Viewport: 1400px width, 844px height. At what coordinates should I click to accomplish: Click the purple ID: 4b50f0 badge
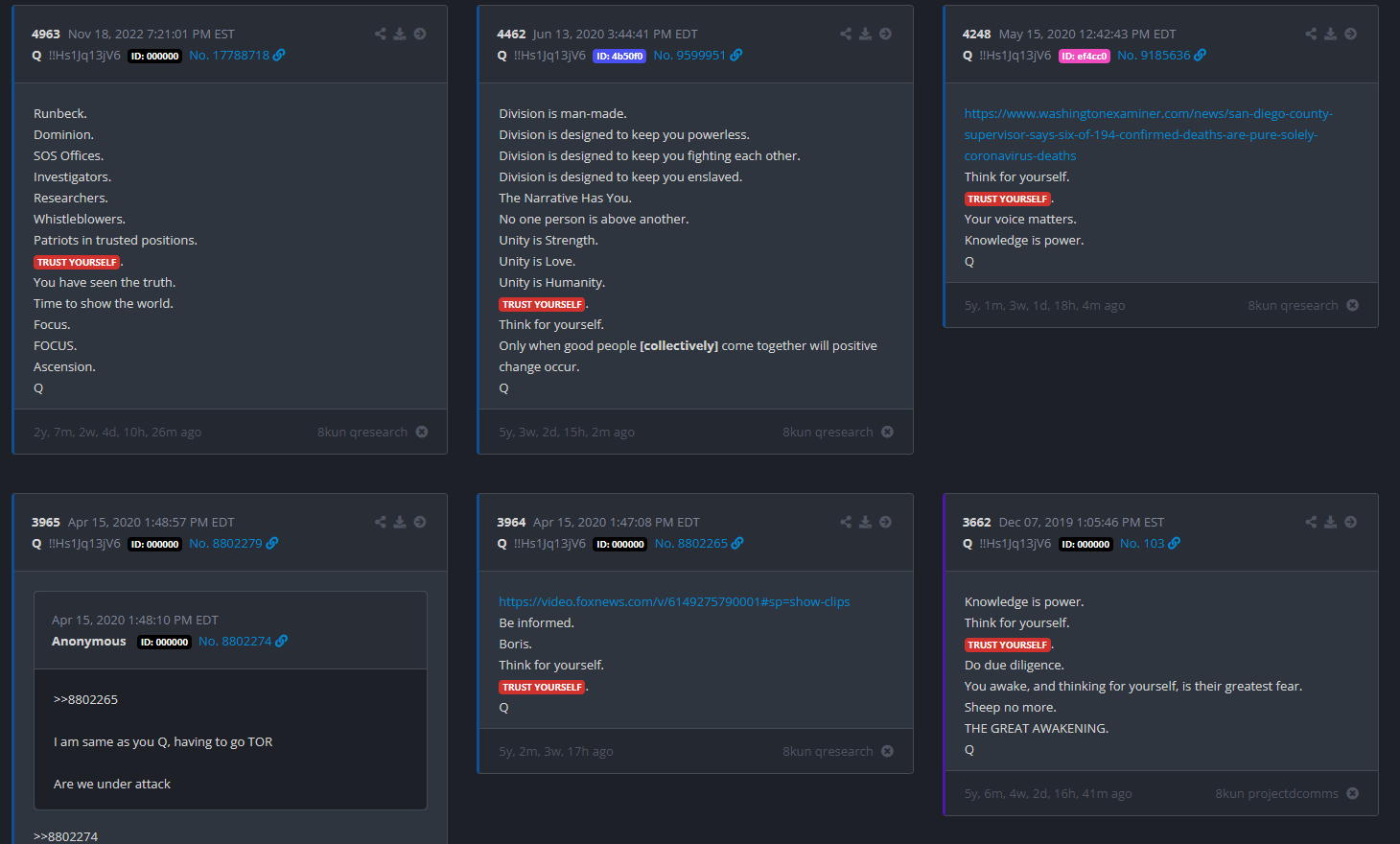click(x=619, y=56)
